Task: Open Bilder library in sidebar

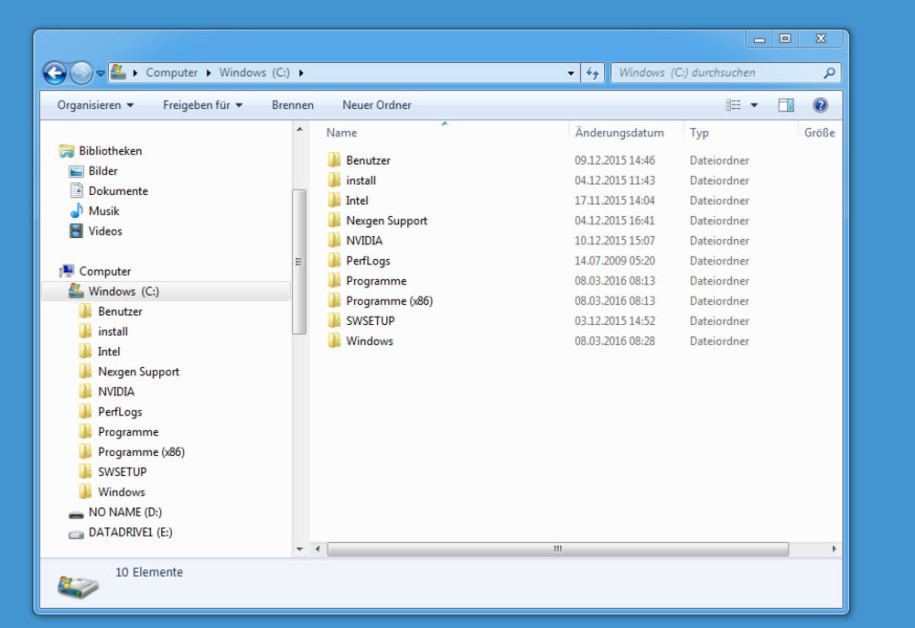Action: pos(93,171)
